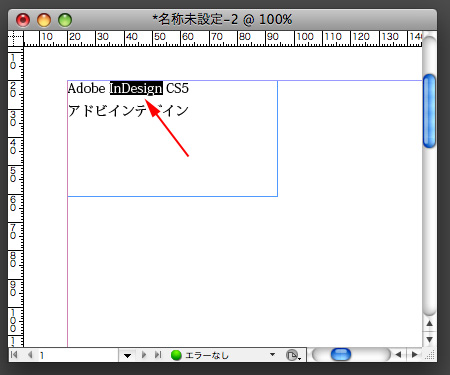This screenshot has height=375, width=450.
Task: Click the scroll right arrow
Action: pos(414,354)
